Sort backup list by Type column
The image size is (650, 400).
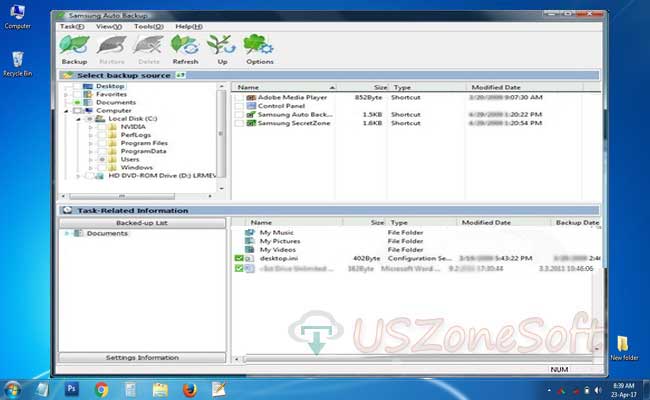point(421,223)
